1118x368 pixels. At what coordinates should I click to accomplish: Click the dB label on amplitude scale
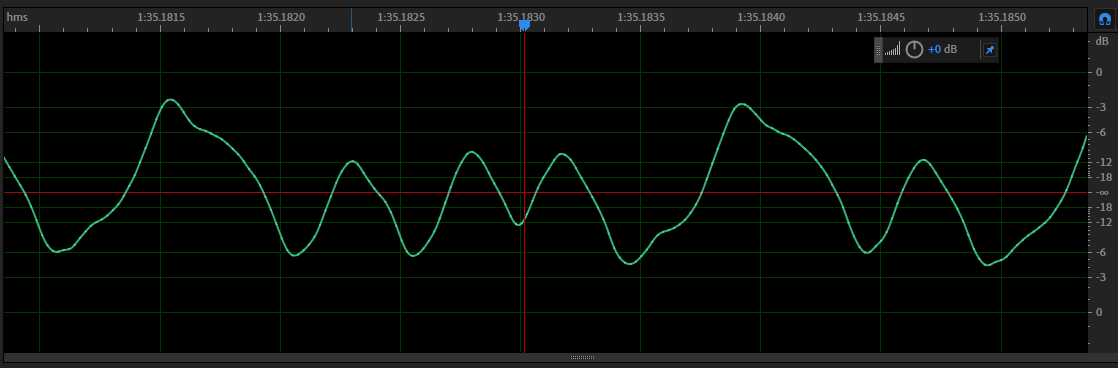click(x=1102, y=41)
